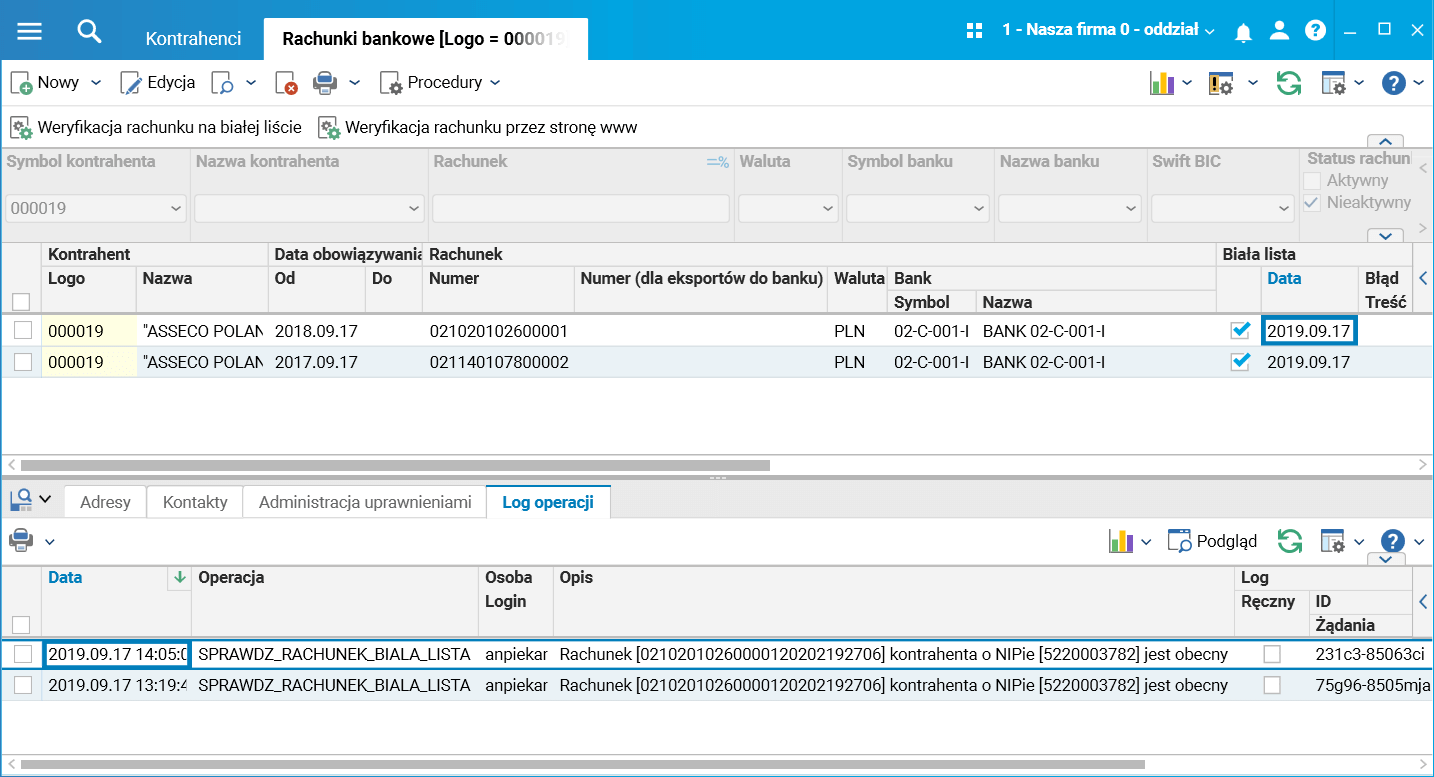Open the Kontakty tab
Viewport: 1434px width, 777px height.
pos(195,502)
